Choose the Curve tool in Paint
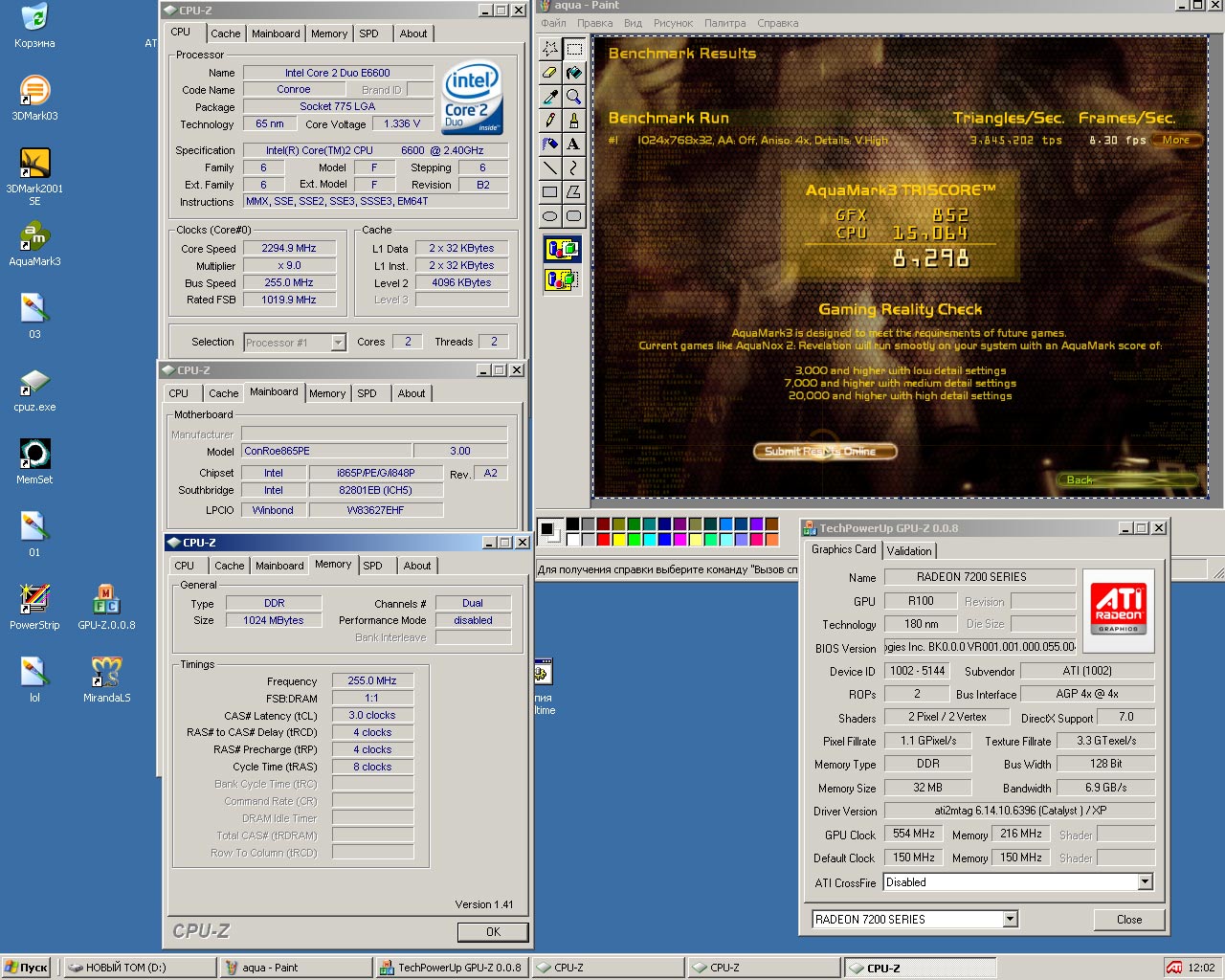1225x980 pixels. point(574,167)
